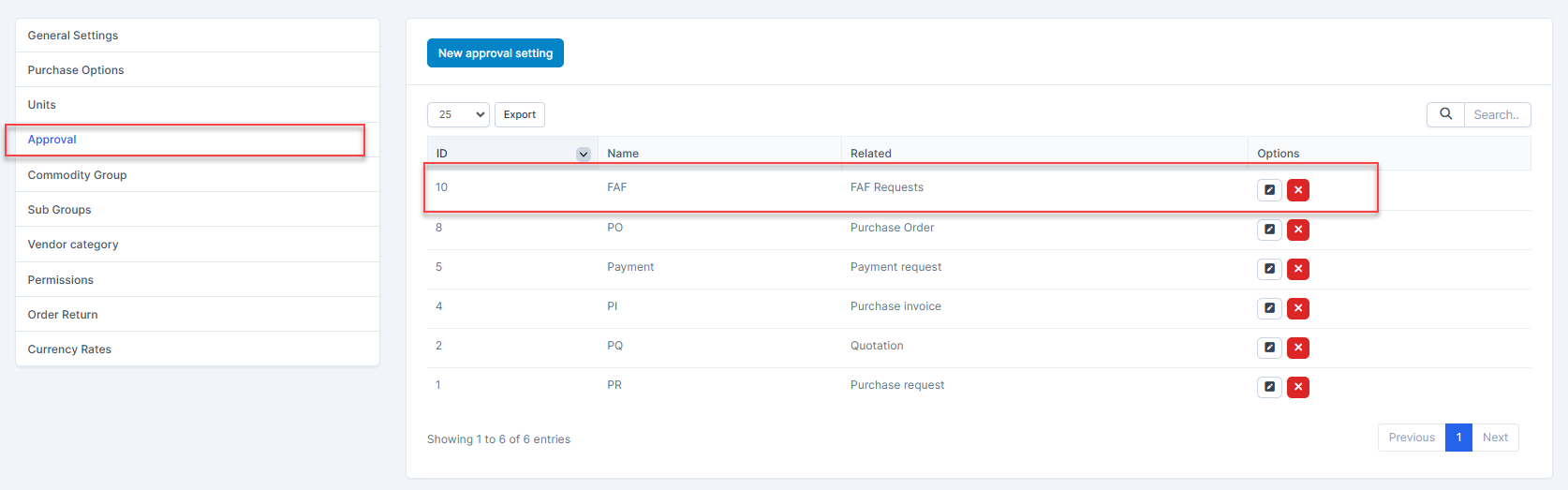
Task: Delete the Payment approval row
Action: pos(1297,269)
